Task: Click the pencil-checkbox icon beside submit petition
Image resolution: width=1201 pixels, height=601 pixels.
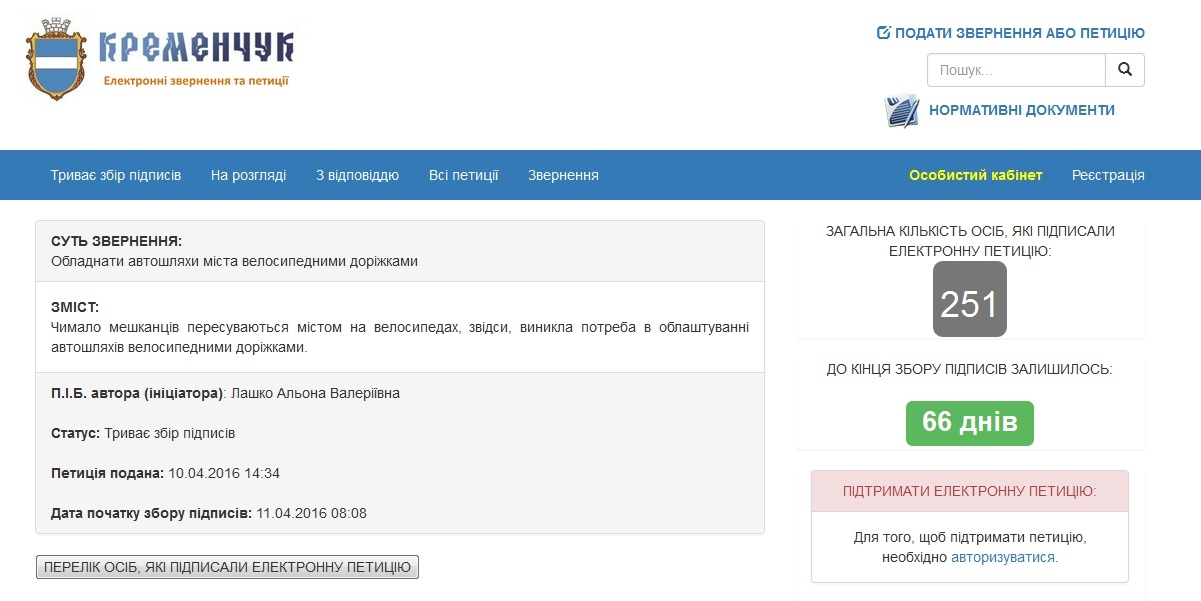Action: click(x=883, y=33)
